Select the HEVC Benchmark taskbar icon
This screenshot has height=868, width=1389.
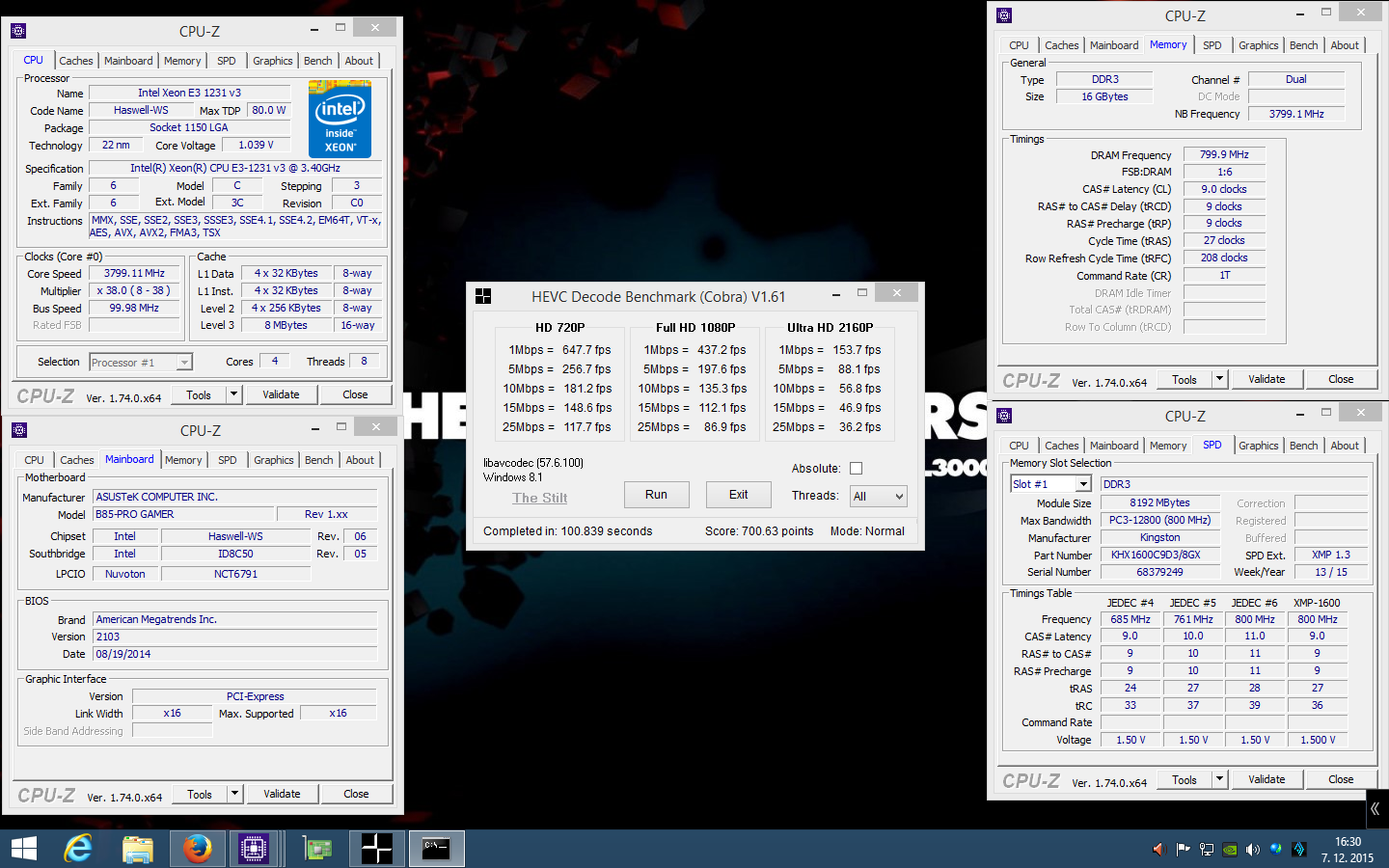click(376, 849)
